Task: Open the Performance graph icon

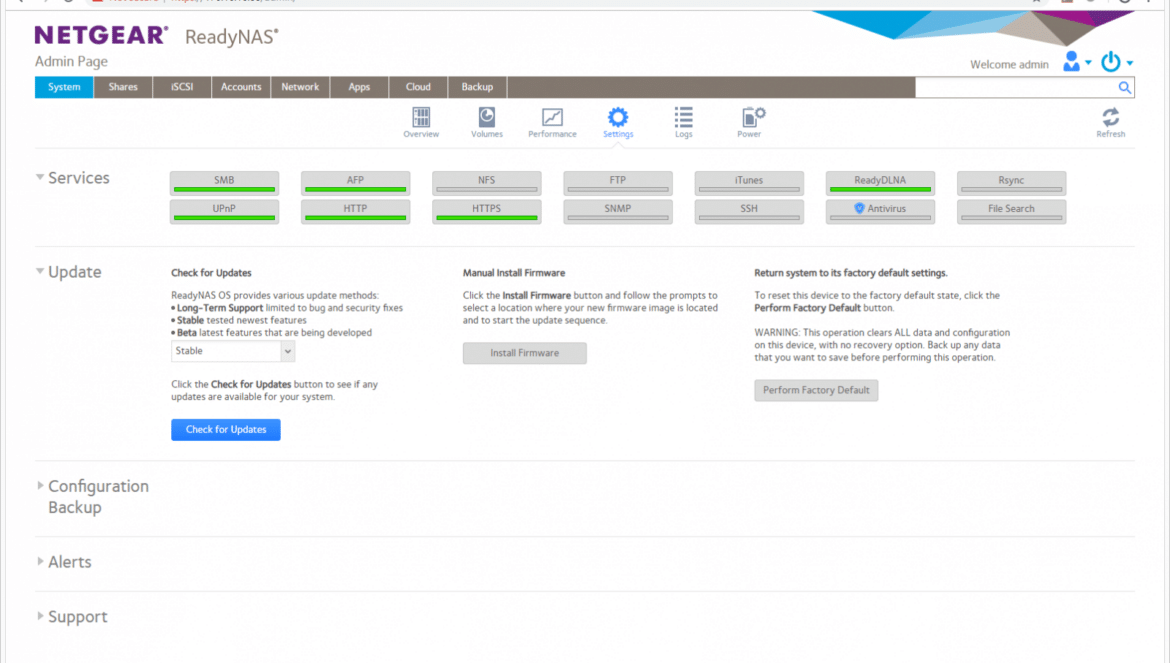Action: 552,122
